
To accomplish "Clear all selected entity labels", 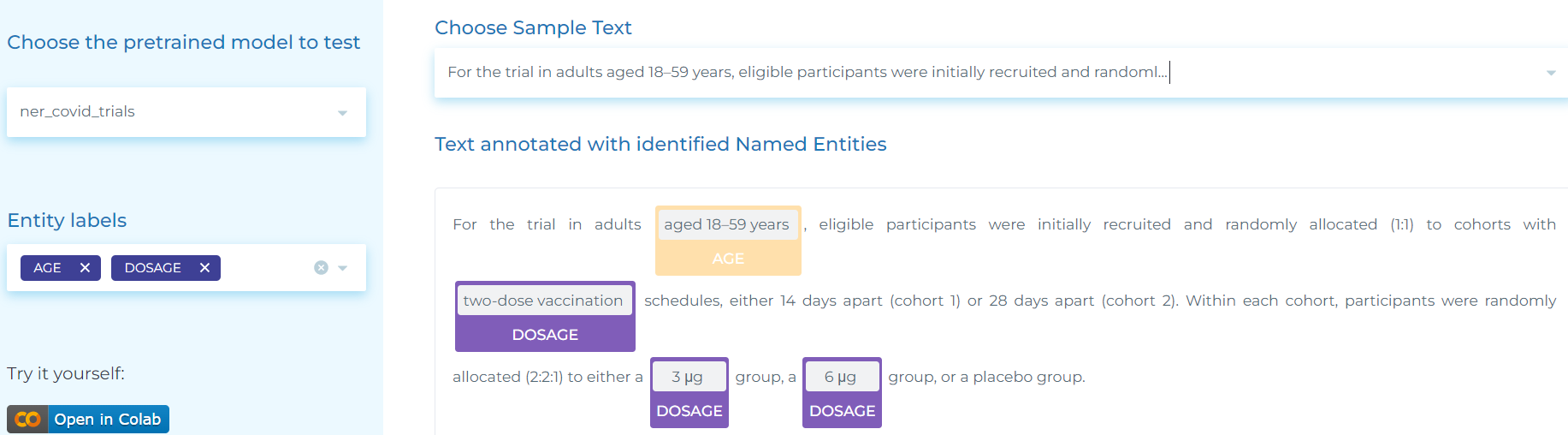I will 321,268.
